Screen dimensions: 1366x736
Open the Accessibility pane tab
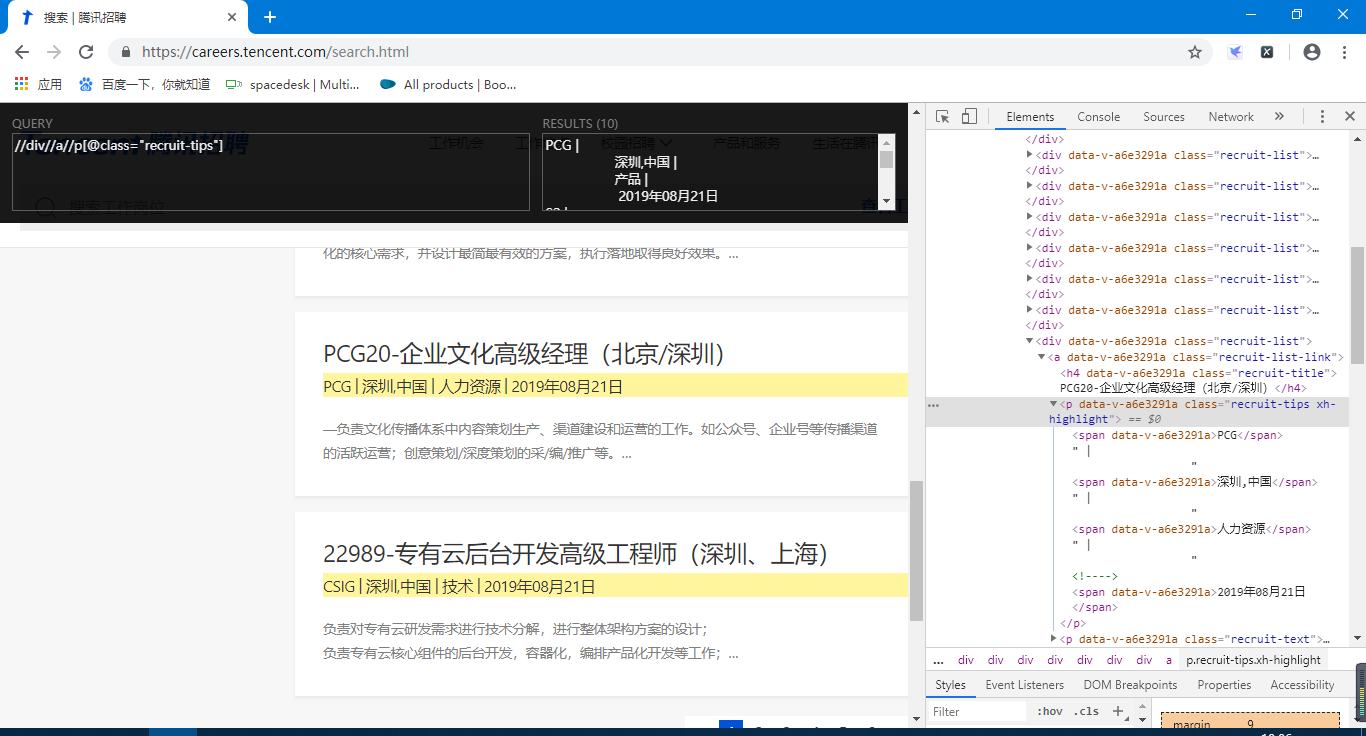pyautogui.click(x=1302, y=685)
